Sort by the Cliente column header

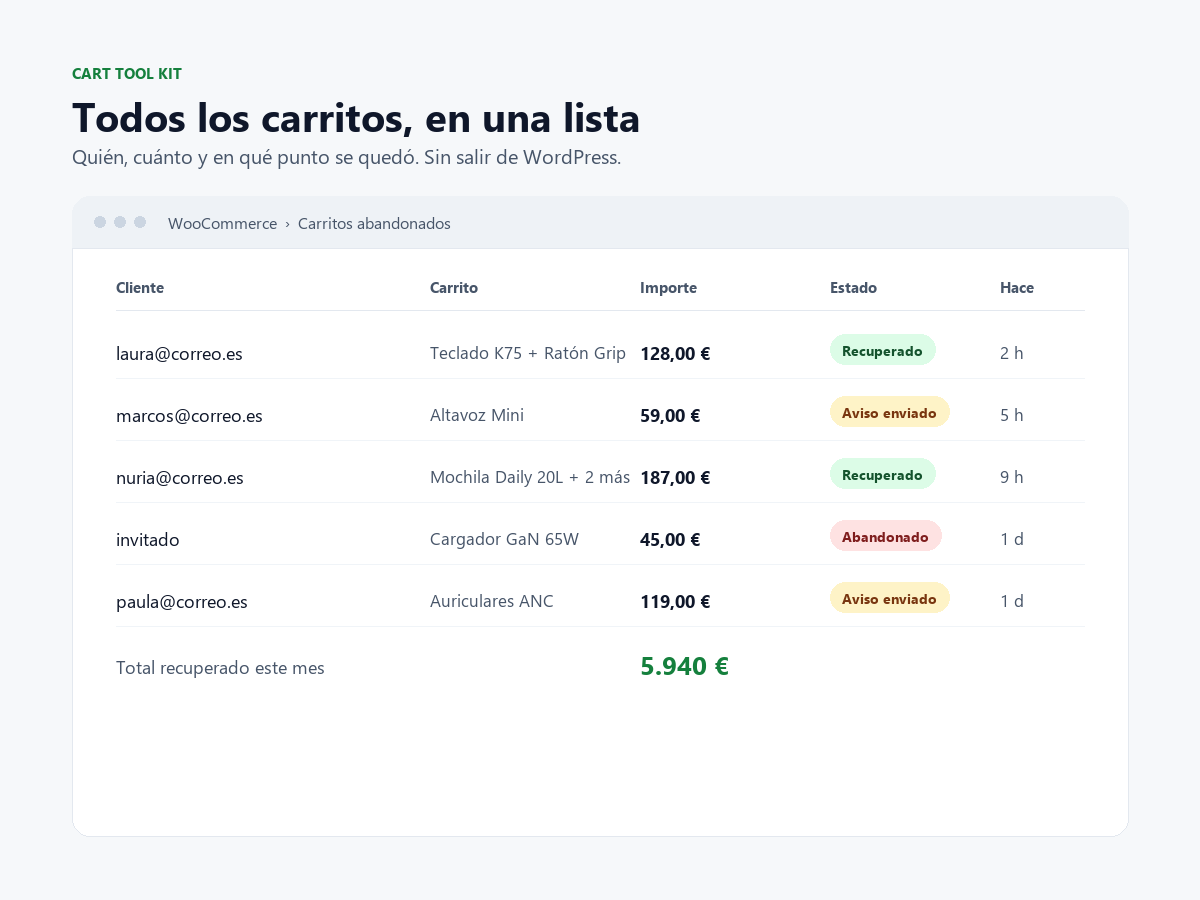[140, 288]
